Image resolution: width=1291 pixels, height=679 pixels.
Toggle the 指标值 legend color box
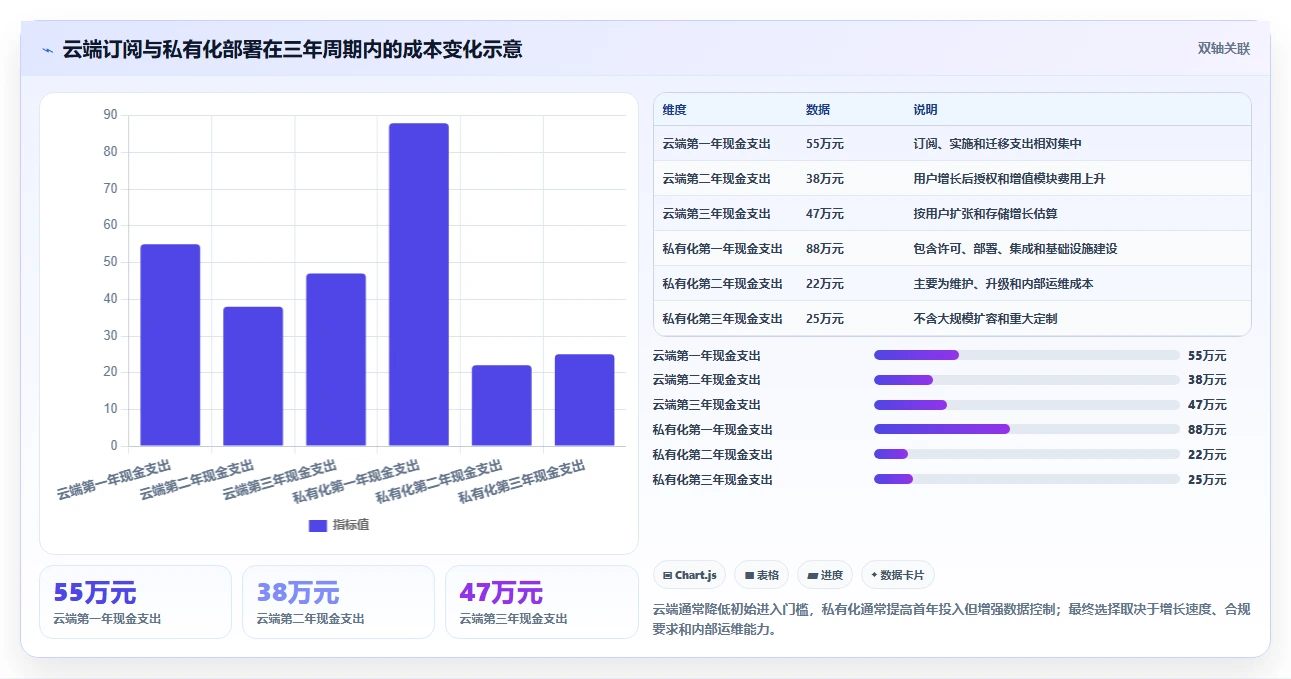pos(317,526)
